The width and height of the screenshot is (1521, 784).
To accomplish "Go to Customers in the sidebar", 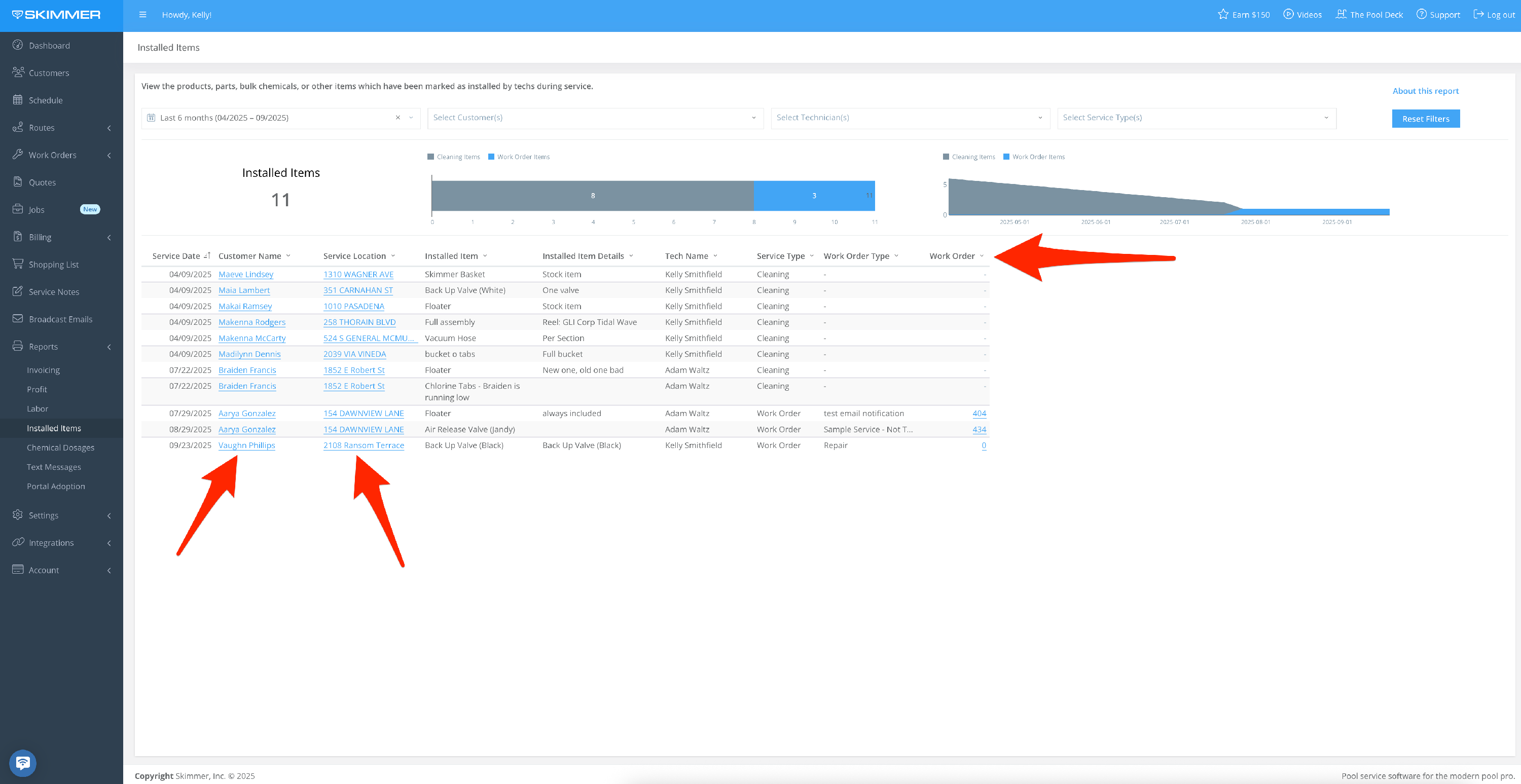I will (x=49, y=73).
